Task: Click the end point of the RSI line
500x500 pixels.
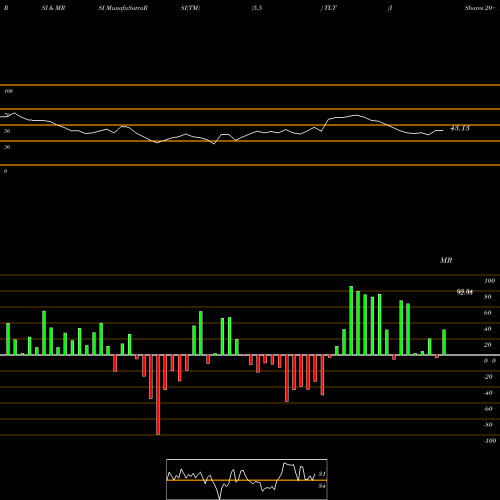Action: coord(443,130)
